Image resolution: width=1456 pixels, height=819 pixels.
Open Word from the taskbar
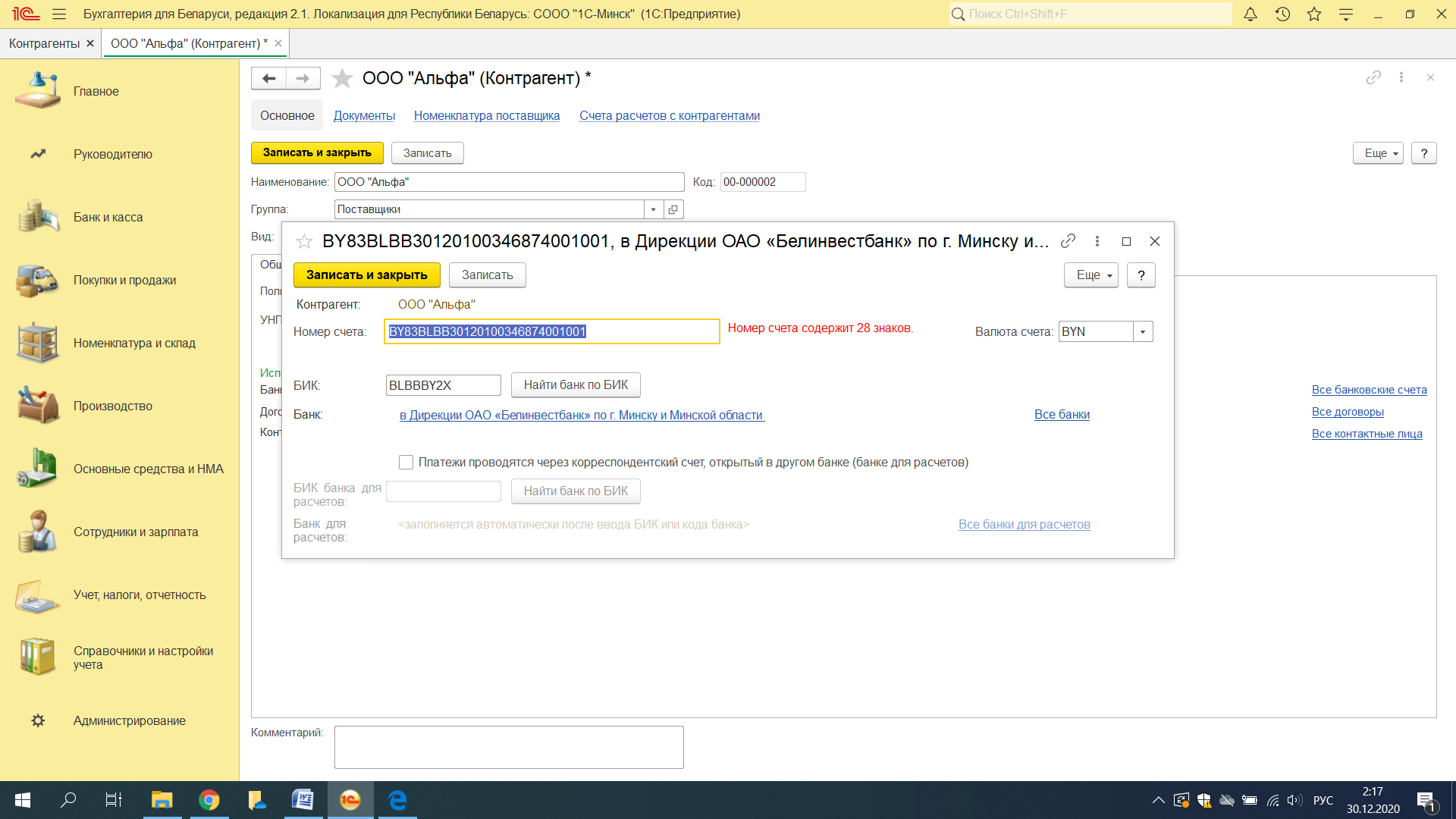click(x=303, y=800)
